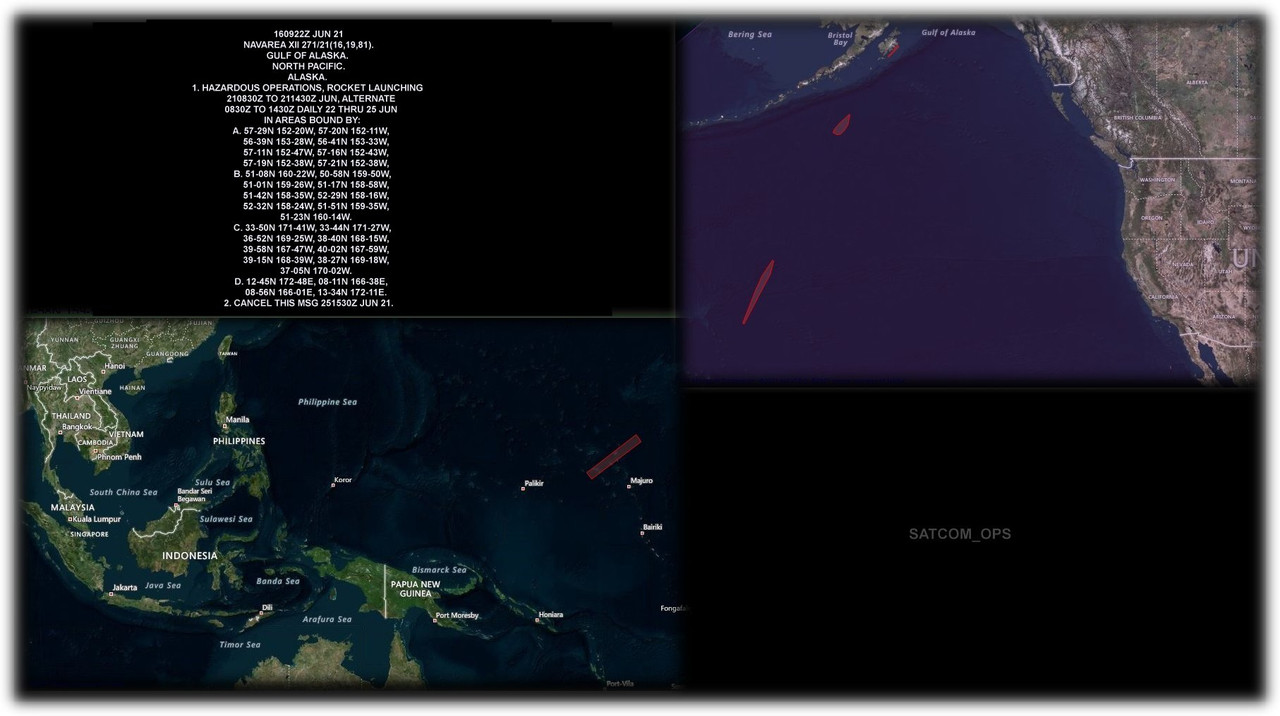
Task: Click the small red hazard zone south of Alaska
Action: coord(842,124)
